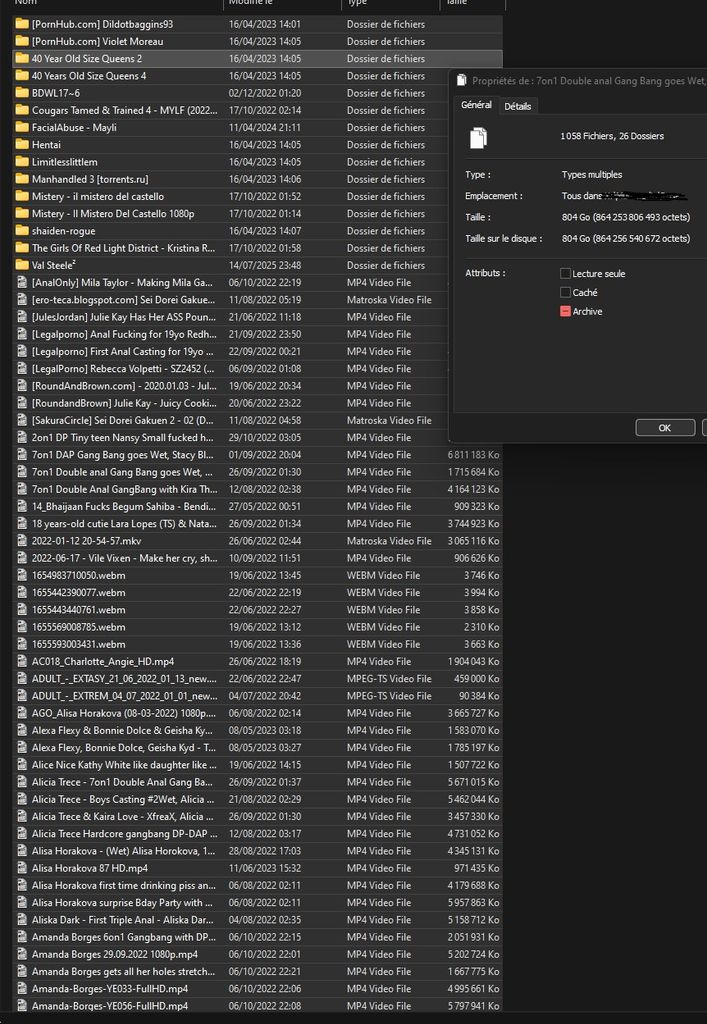Click the file icon of 1654983710050.webm

(x=21, y=575)
